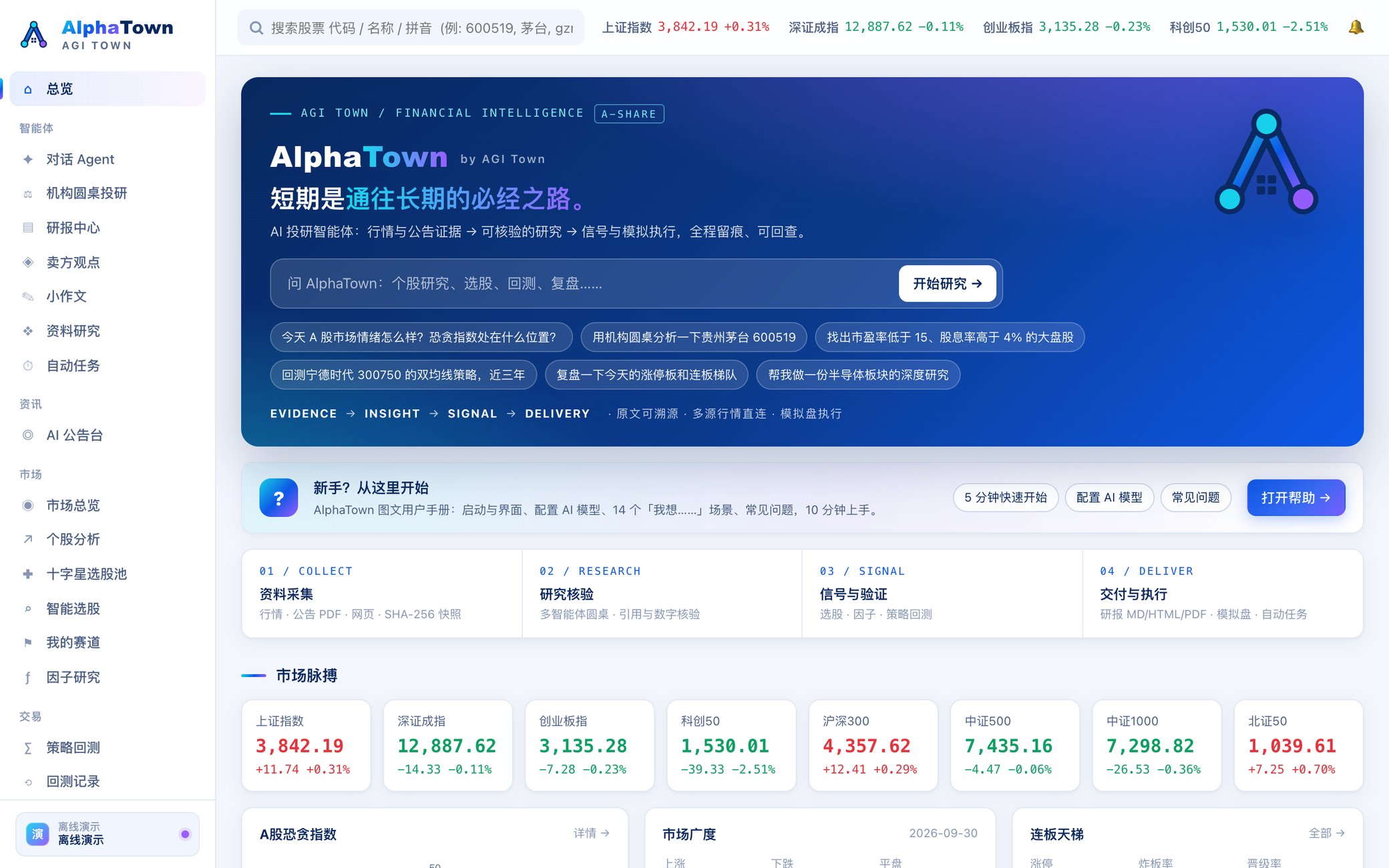Click the 市场总览 radio-style icon
This screenshot has width=1389, height=868.
click(x=28, y=505)
